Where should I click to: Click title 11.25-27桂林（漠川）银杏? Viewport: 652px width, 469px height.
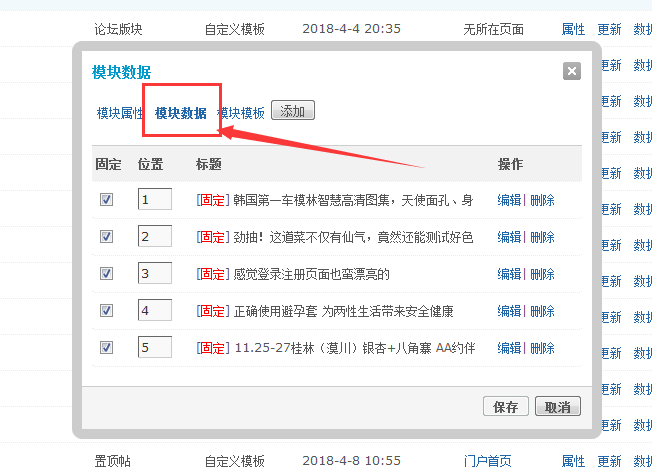point(355,348)
